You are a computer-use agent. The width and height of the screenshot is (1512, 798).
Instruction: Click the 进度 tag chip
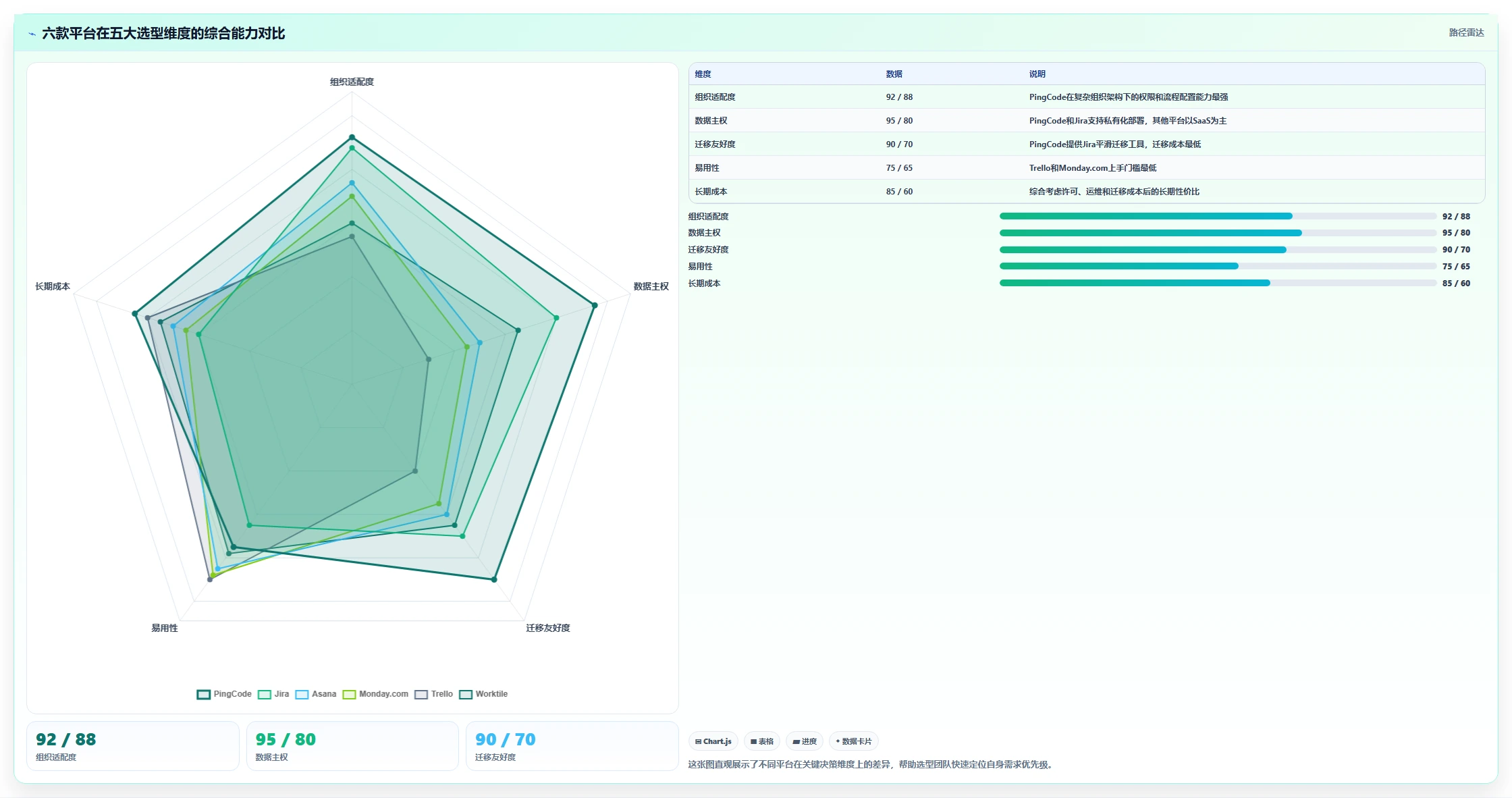[805, 741]
